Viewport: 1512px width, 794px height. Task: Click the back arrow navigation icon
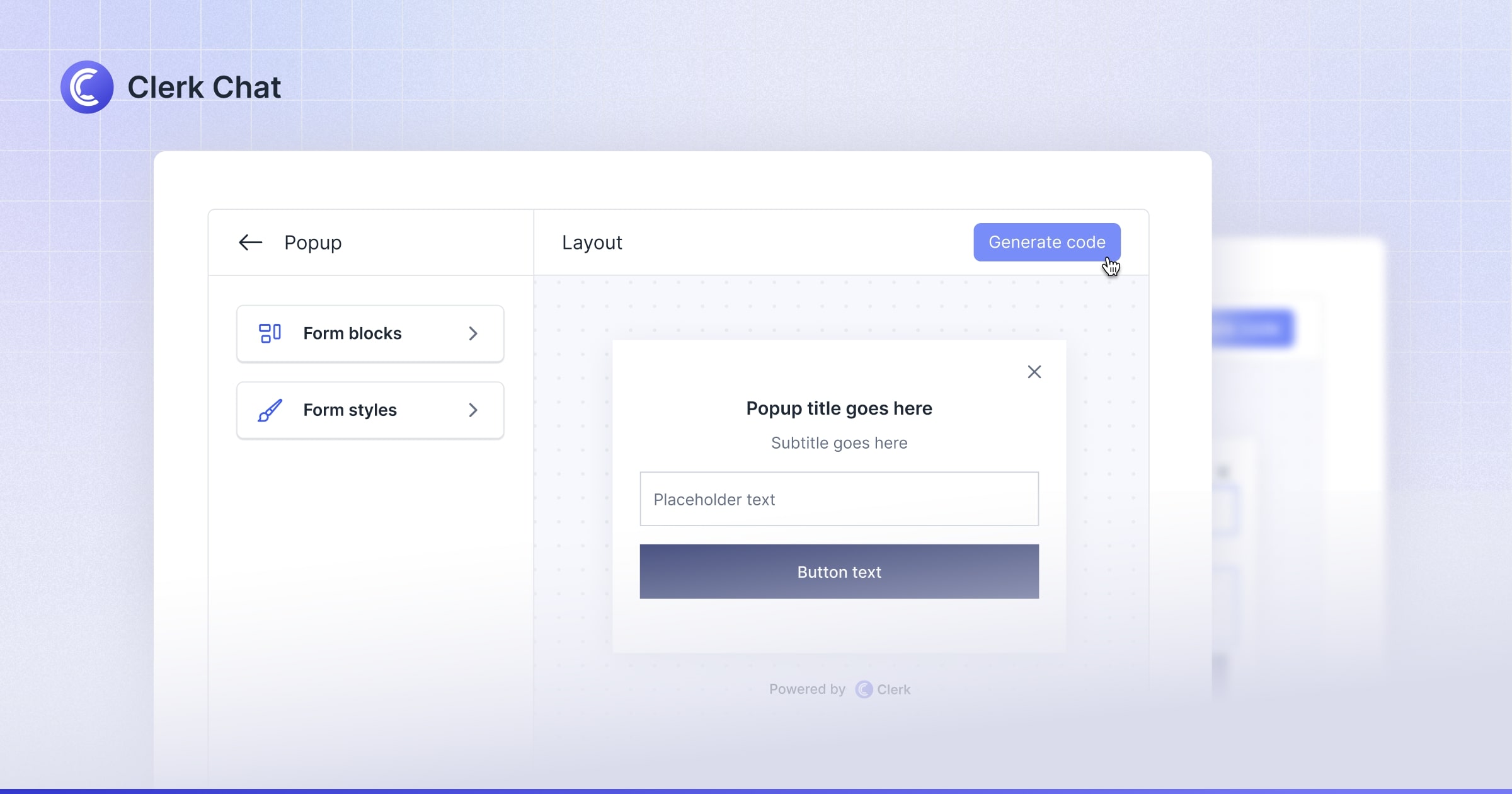[250, 242]
